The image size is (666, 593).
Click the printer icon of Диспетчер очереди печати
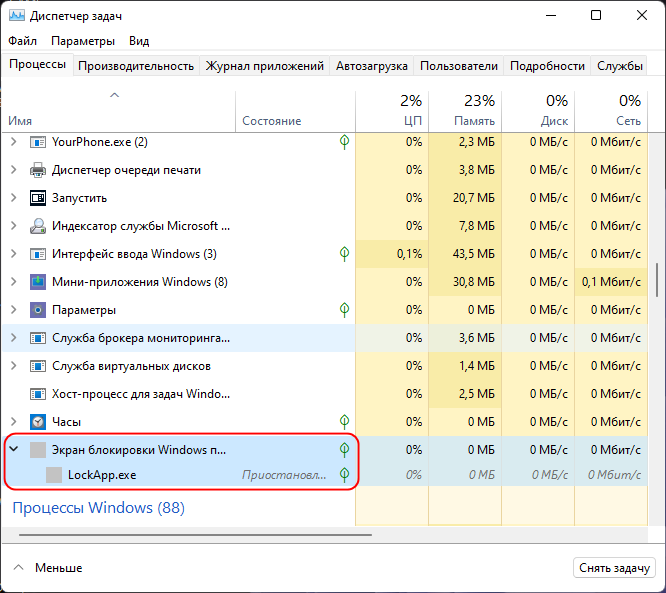tap(38, 170)
